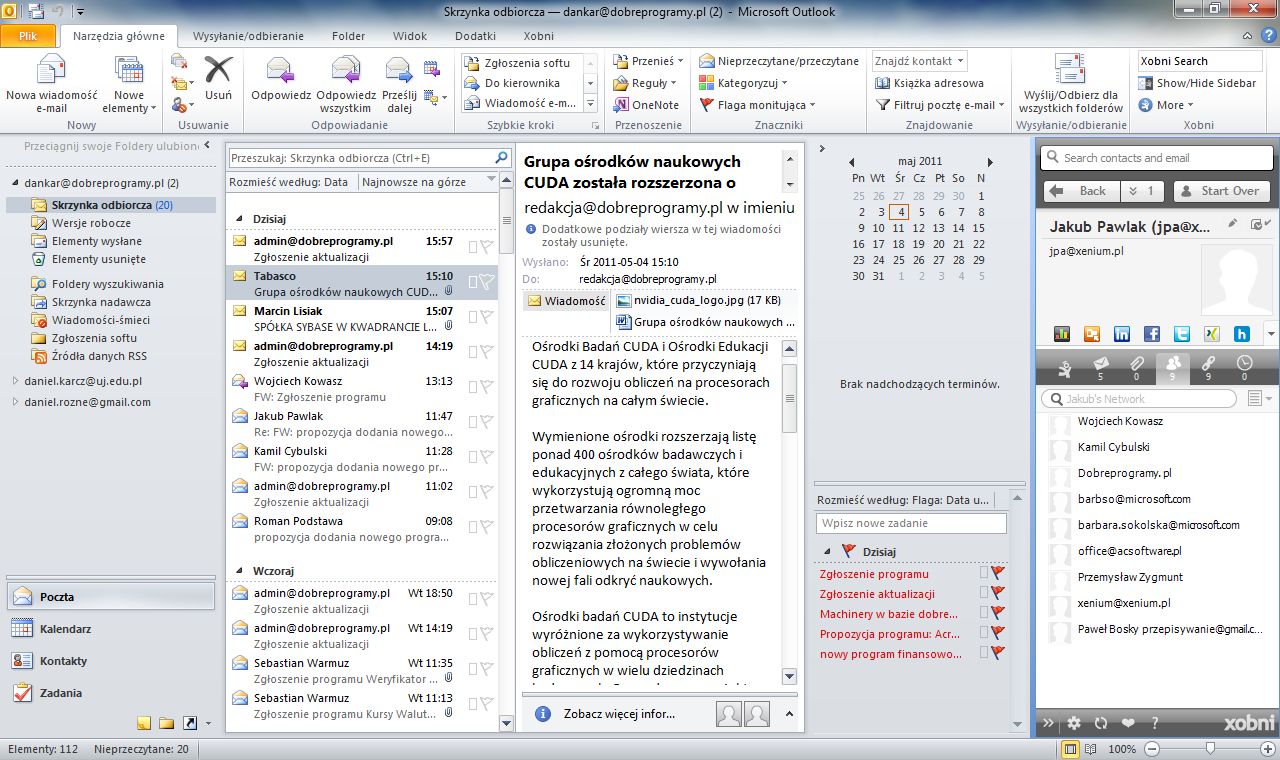Collapse the Dzisiaj message group
The width and height of the screenshot is (1280, 760).
tap(239, 218)
